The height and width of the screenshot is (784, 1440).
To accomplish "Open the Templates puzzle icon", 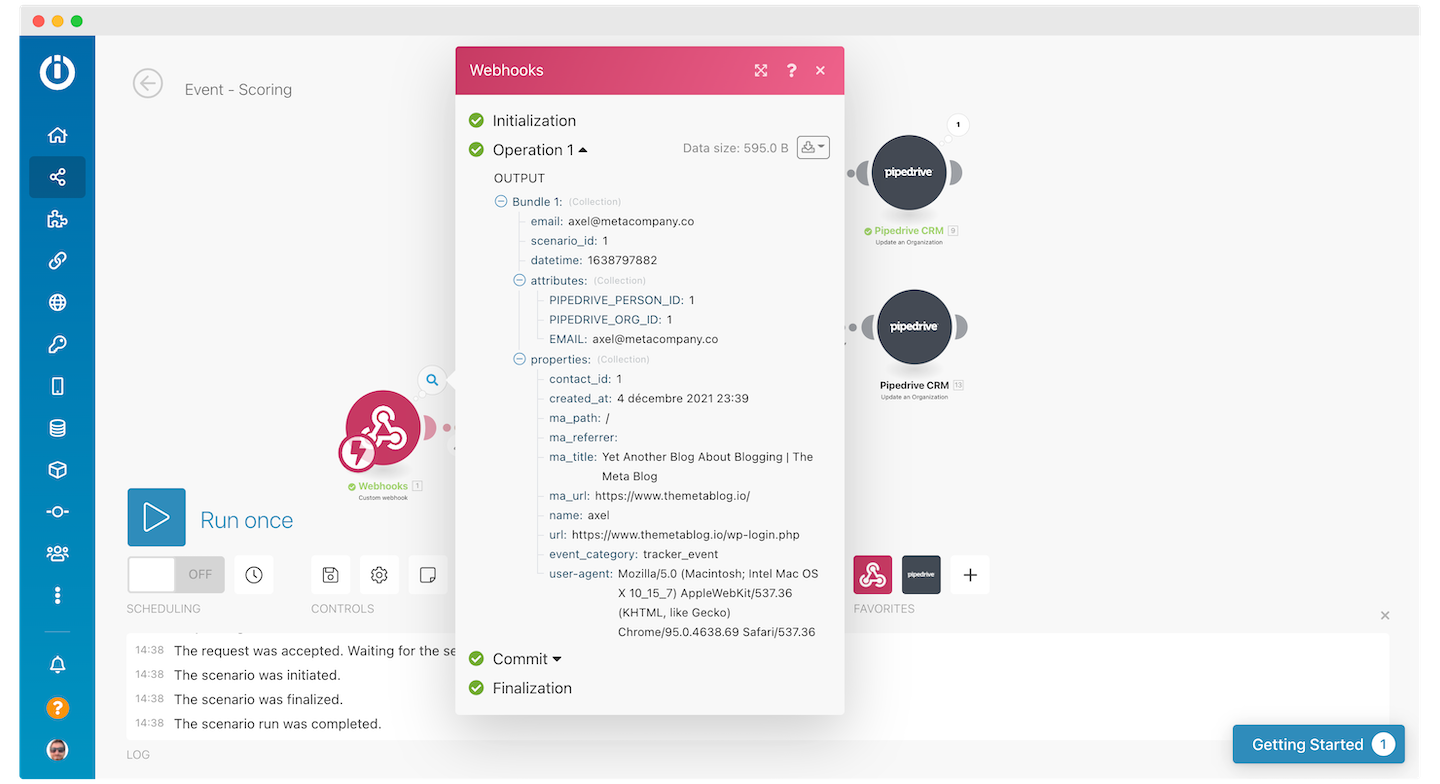I will (57, 218).
